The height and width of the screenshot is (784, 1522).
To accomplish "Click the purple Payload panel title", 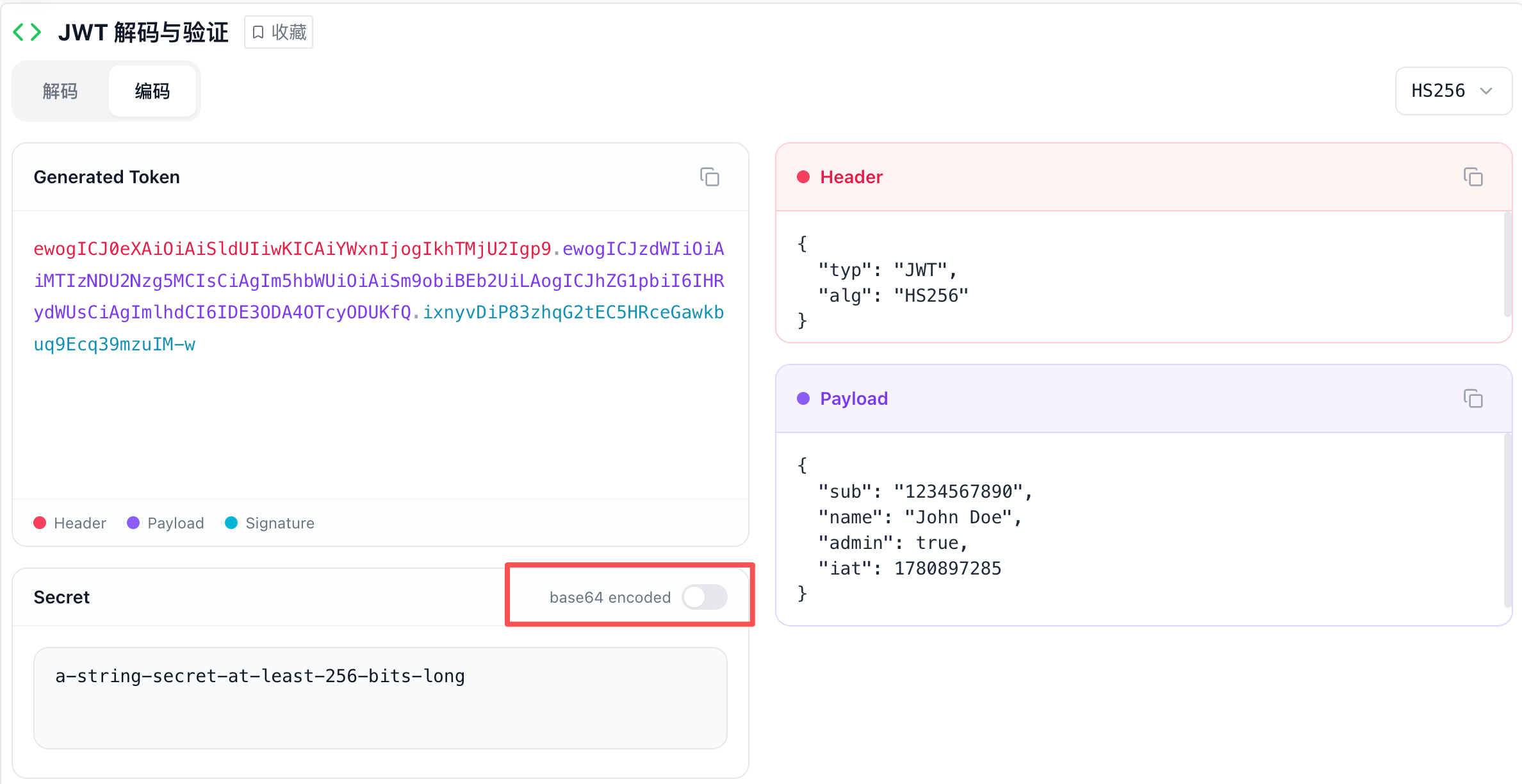I will click(x=854, y=398).
